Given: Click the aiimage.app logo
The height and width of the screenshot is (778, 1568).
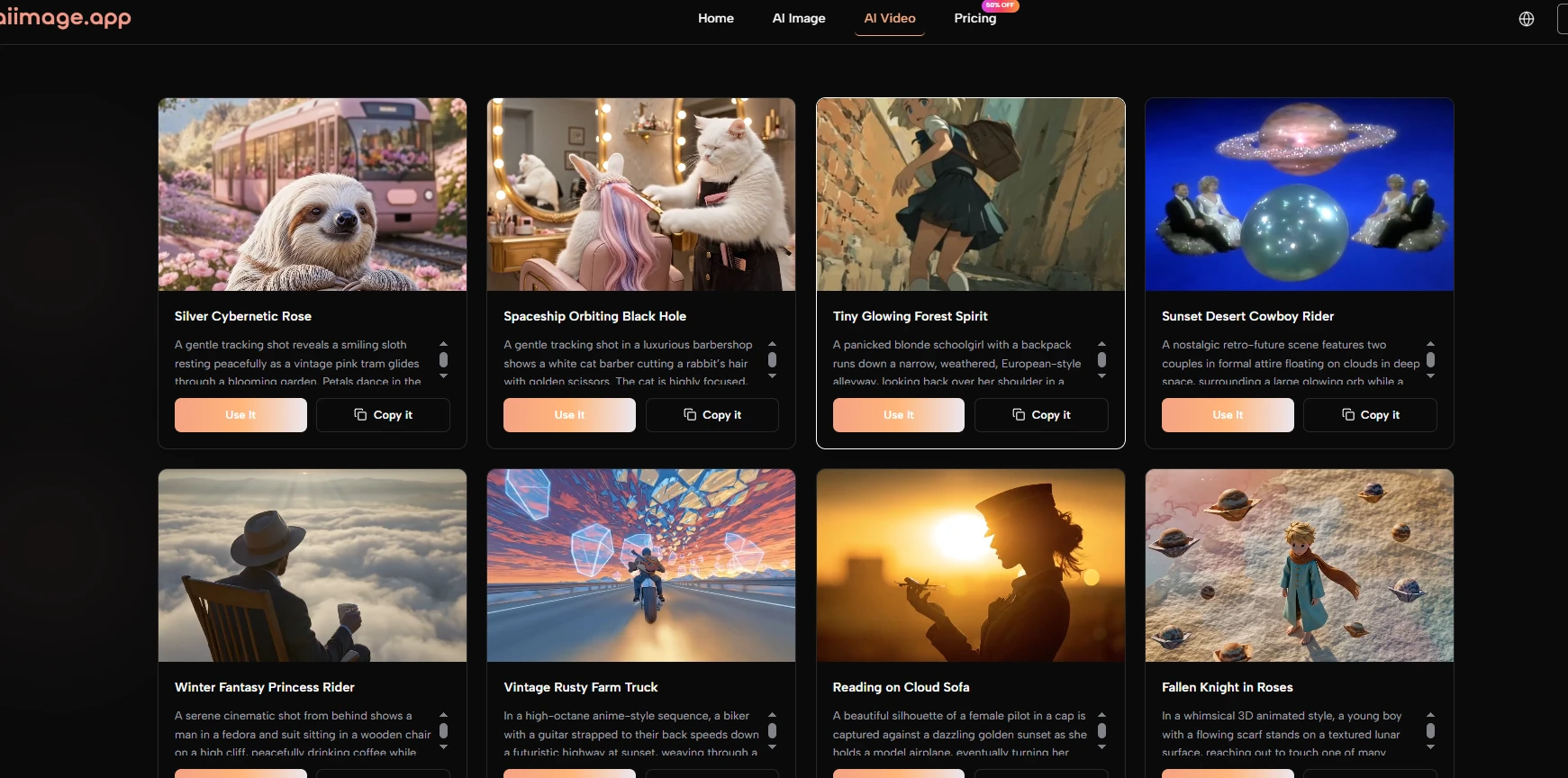Looking at the screenshot, I should [65, 18].
